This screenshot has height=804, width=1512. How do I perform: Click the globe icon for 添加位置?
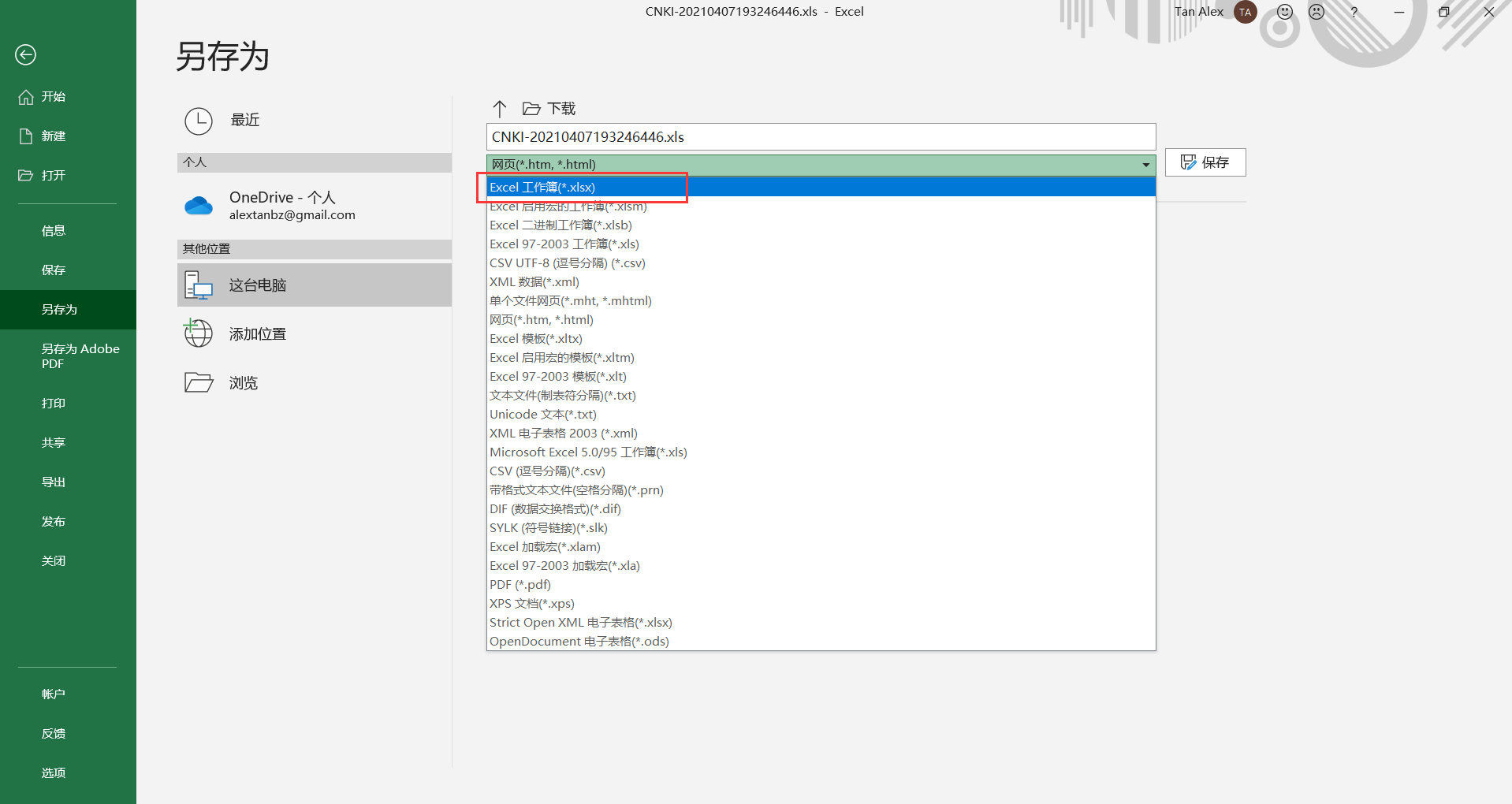pyautogui.click(x=198, y=333)
